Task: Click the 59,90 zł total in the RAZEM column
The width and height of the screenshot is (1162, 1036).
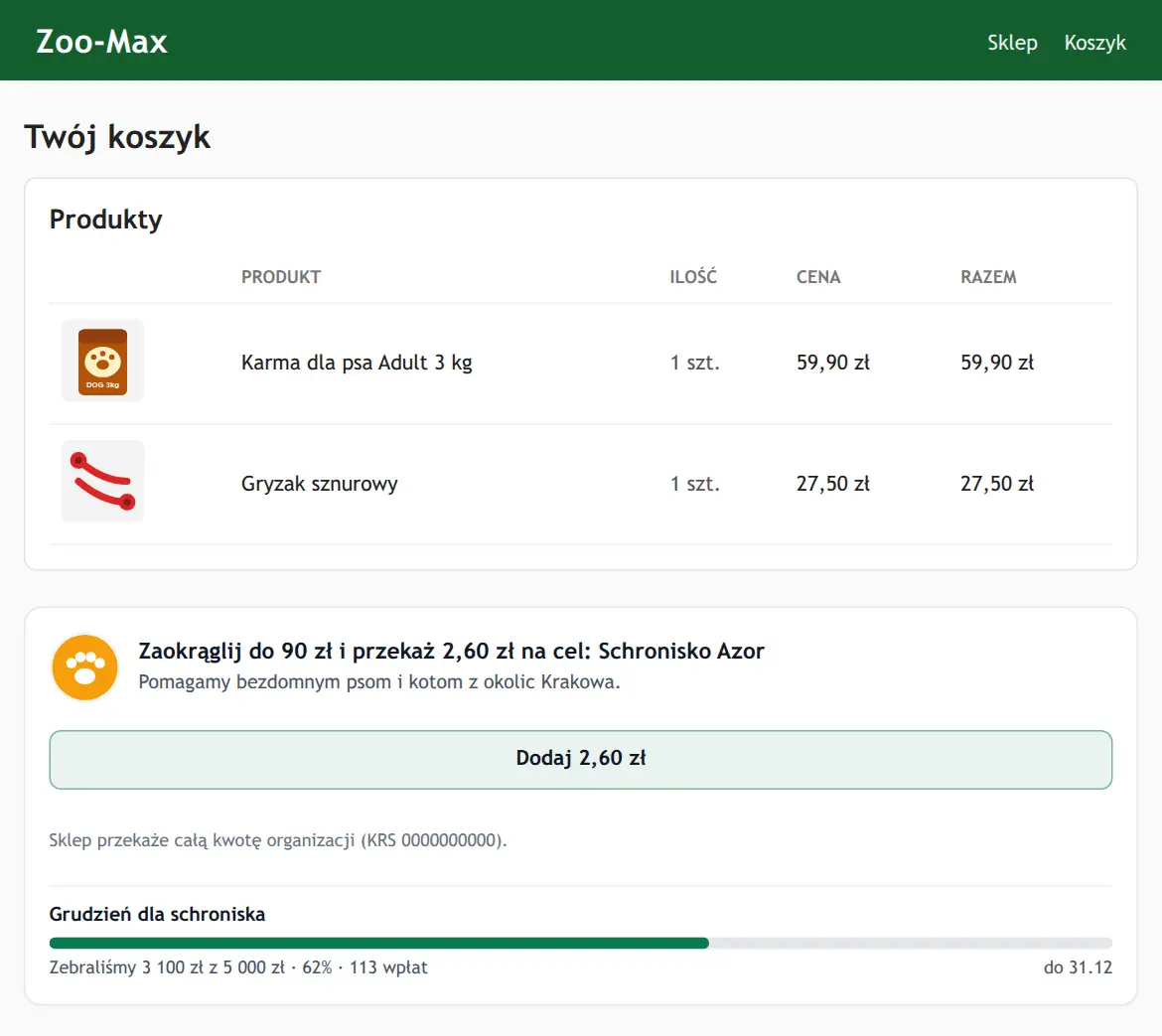Action: (997, 363)
